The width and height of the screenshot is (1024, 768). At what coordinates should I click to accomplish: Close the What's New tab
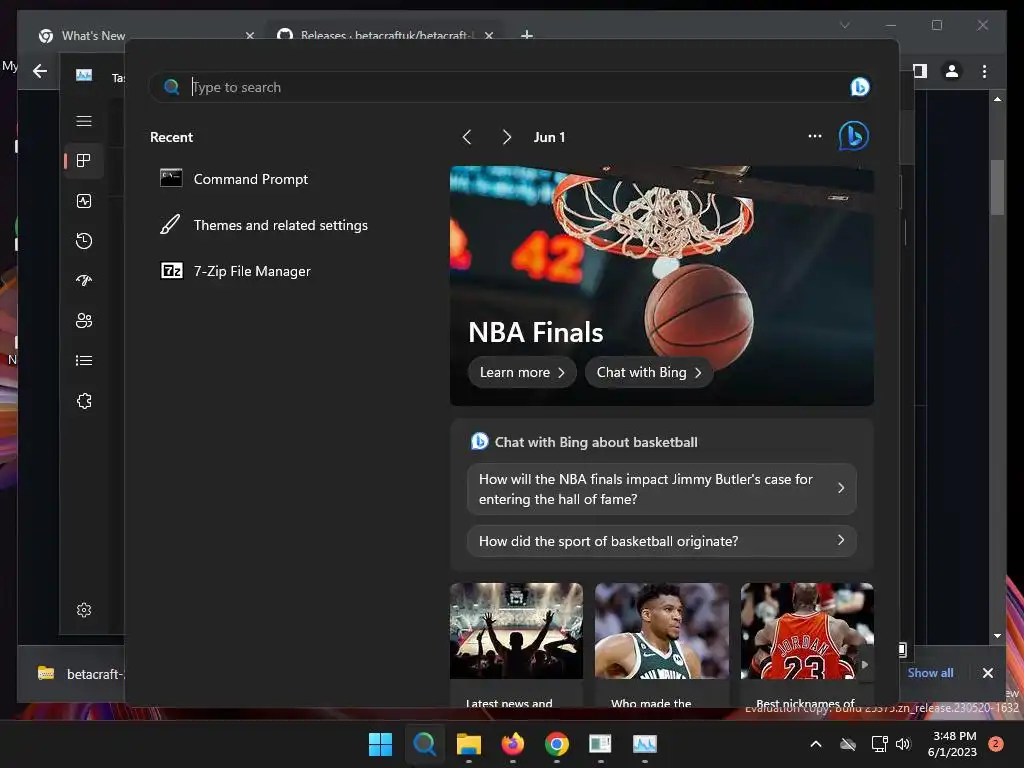click(x=249, y=35)
